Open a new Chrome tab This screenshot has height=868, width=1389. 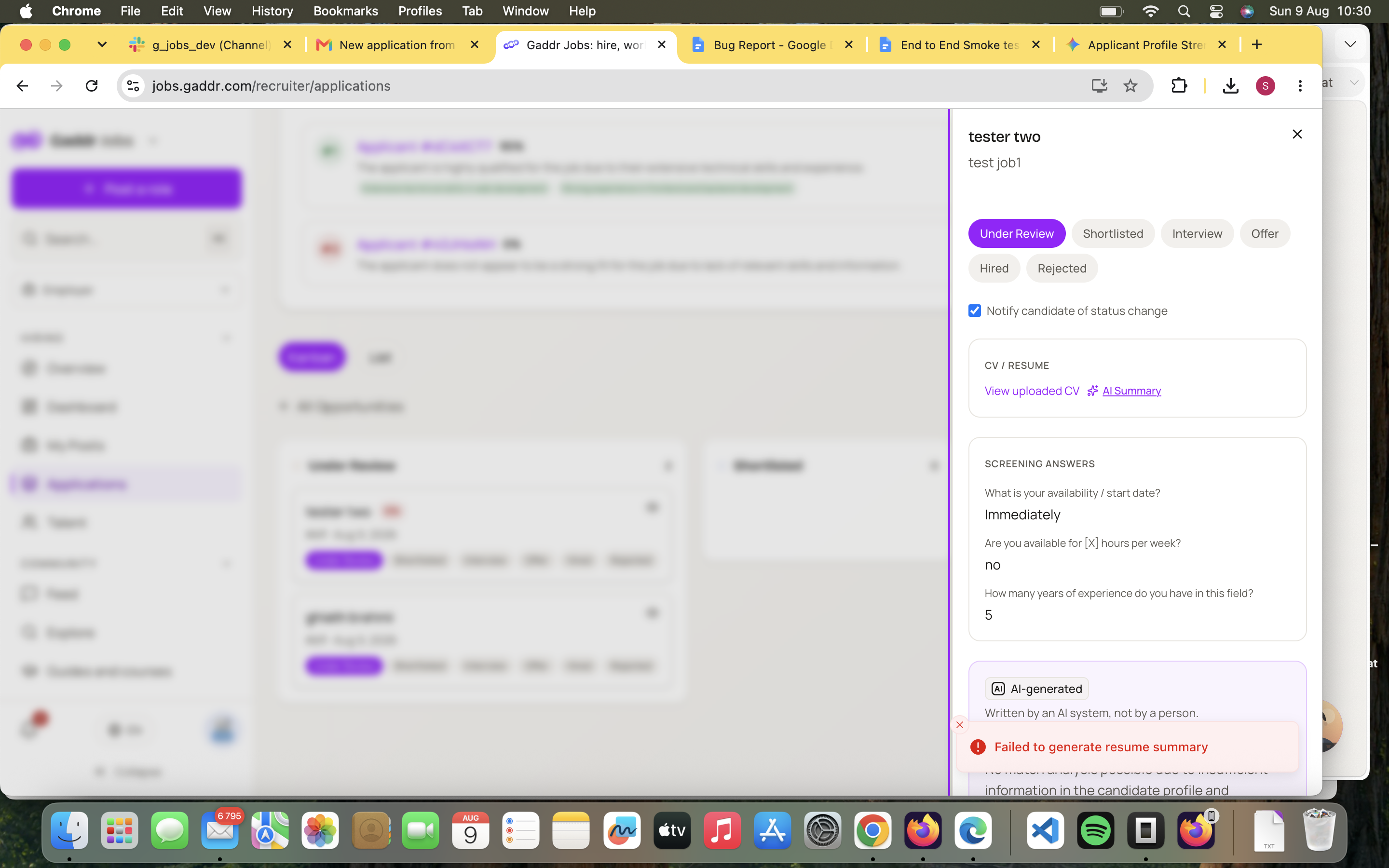pyautogui.click(x=1257, y=45)
